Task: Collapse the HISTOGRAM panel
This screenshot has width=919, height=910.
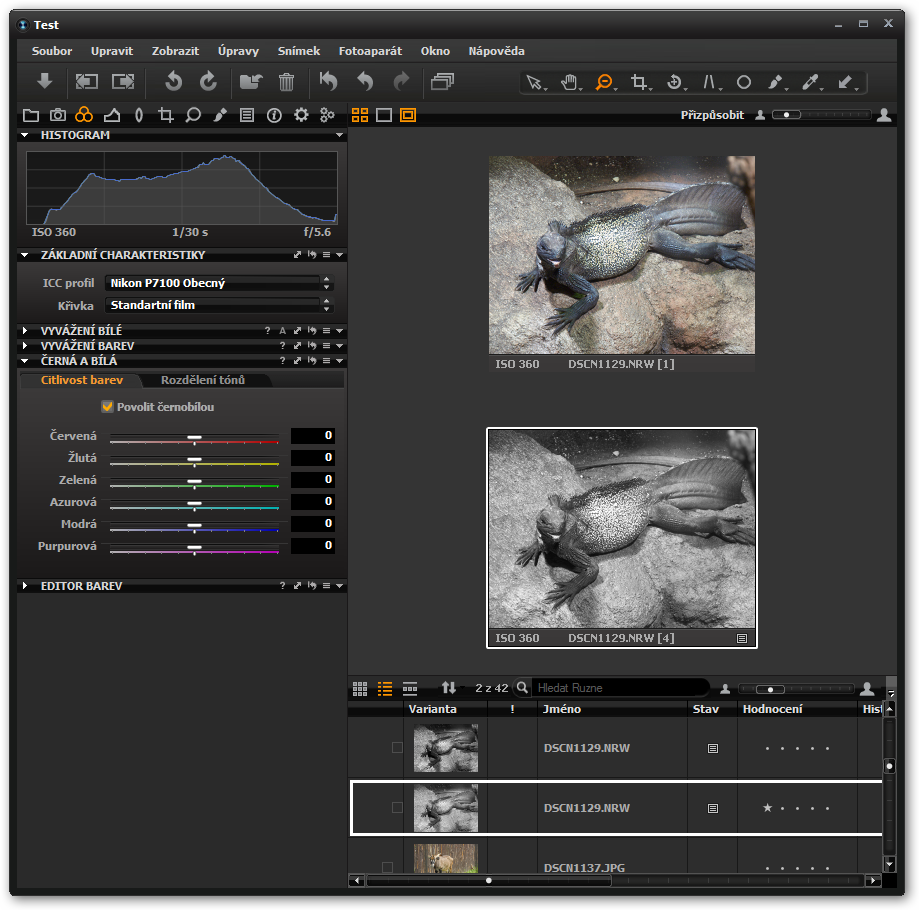Action: point(25,135)
